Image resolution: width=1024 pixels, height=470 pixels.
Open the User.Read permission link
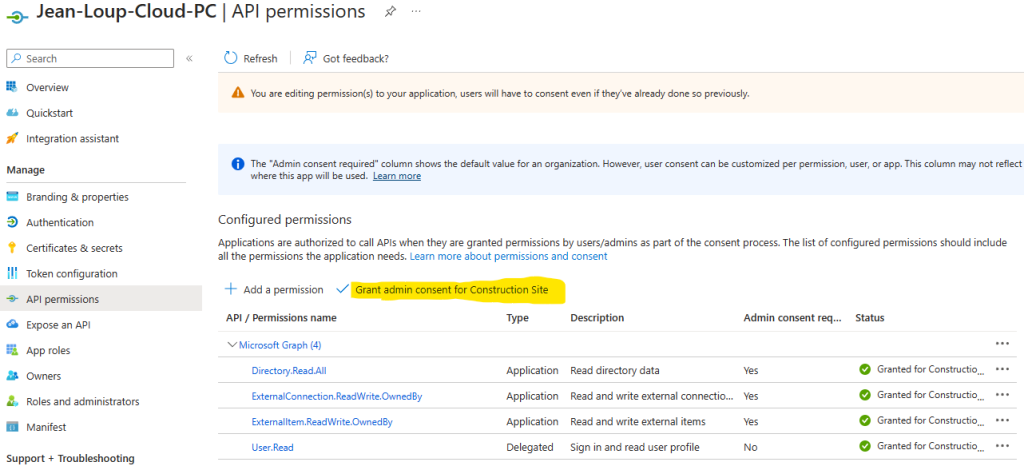coord(273,447)
